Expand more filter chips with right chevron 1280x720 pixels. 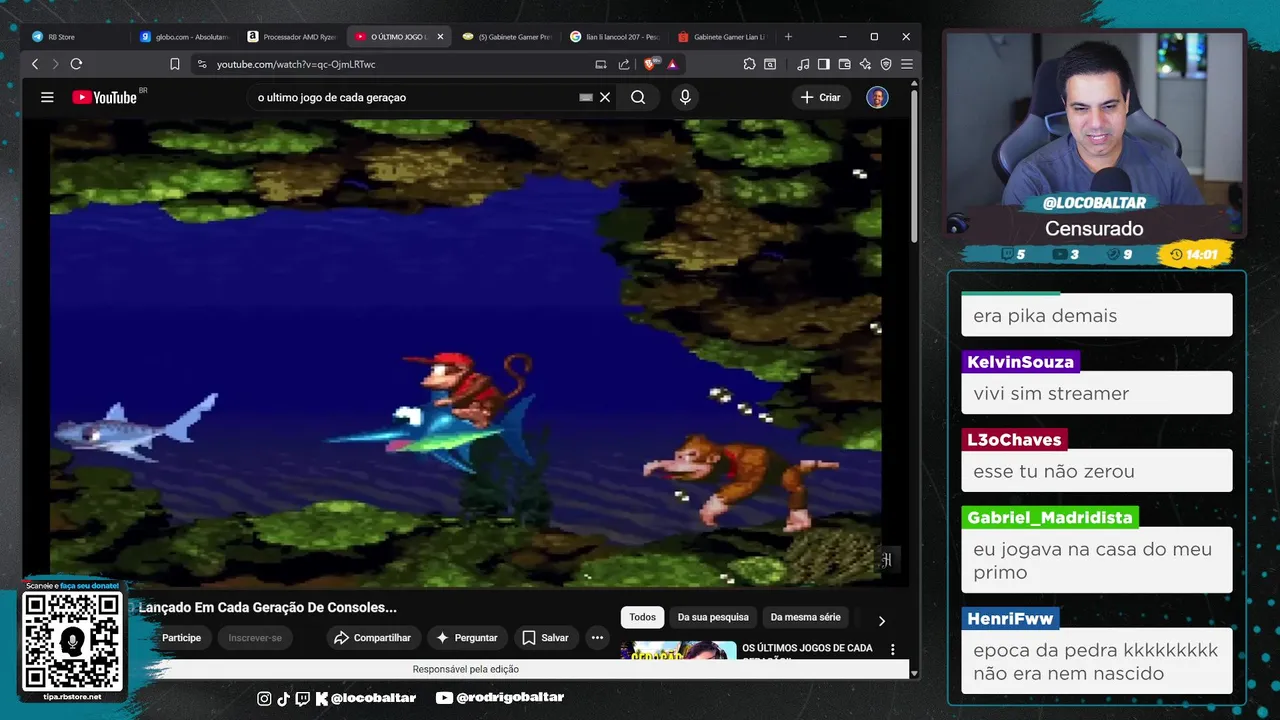click(x=881, y=621)
